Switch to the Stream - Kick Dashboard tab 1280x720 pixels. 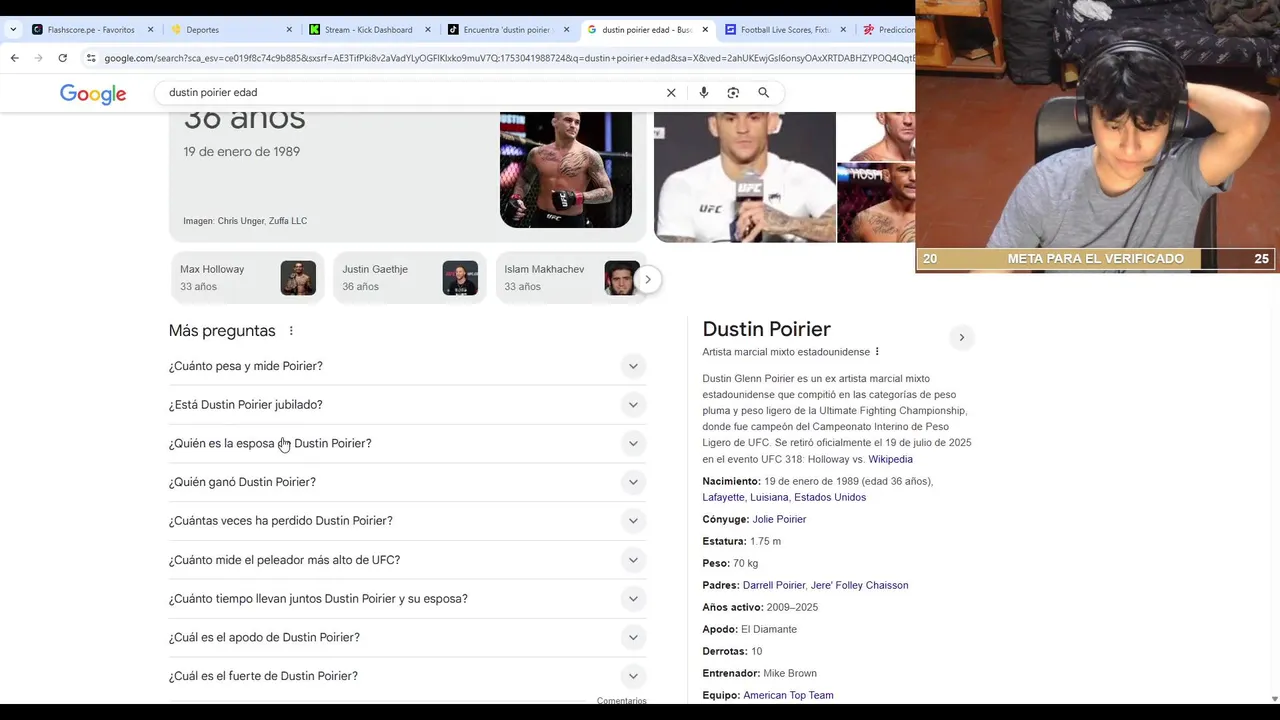368,30
